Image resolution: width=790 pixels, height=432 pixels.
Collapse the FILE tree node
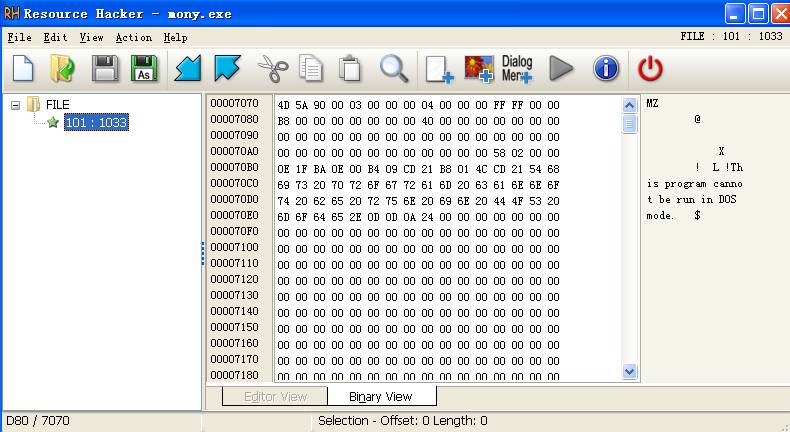[16, 105]
